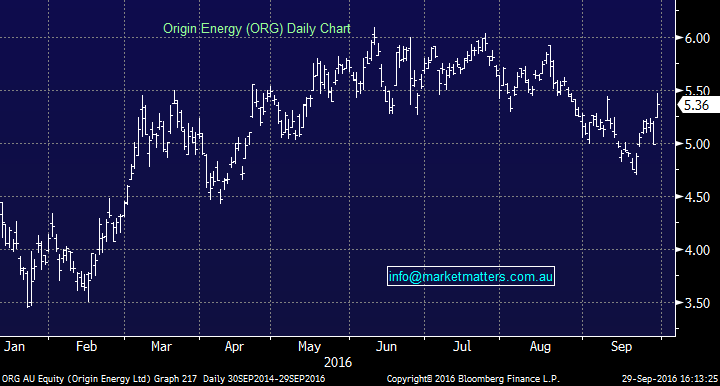Click the 5.00 price axis label
Image resolution: width=720 pixels, height=386 pixels.
pyautogui.click(x=697, y=144)
